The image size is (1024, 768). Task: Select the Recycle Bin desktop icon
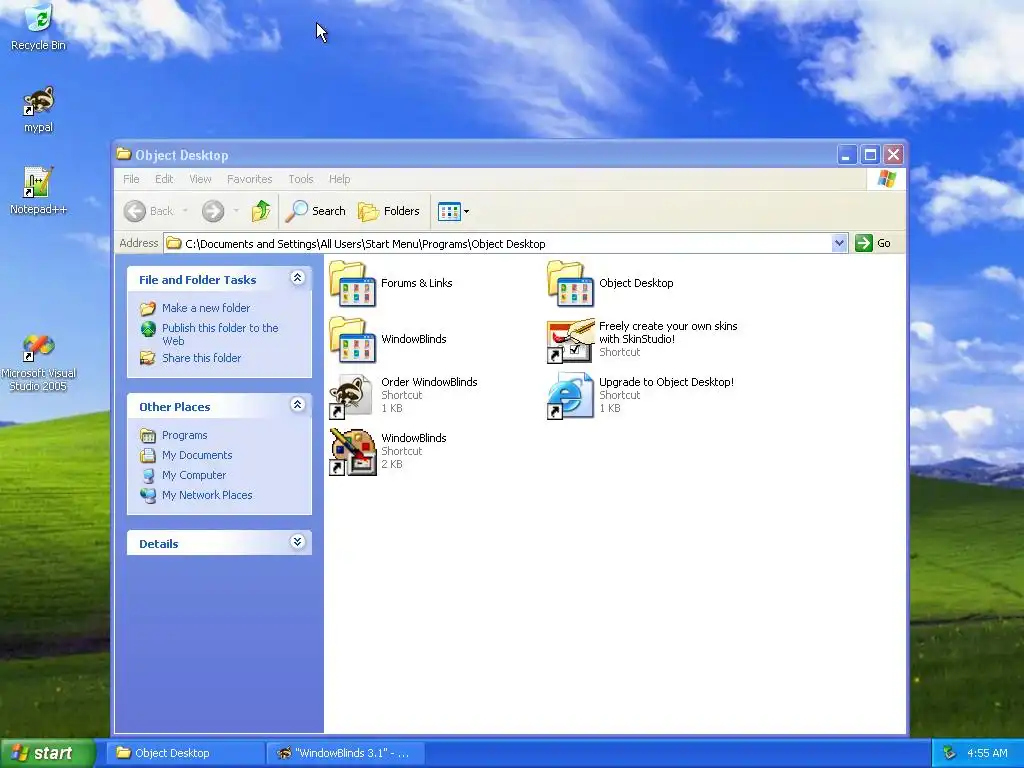39,18
